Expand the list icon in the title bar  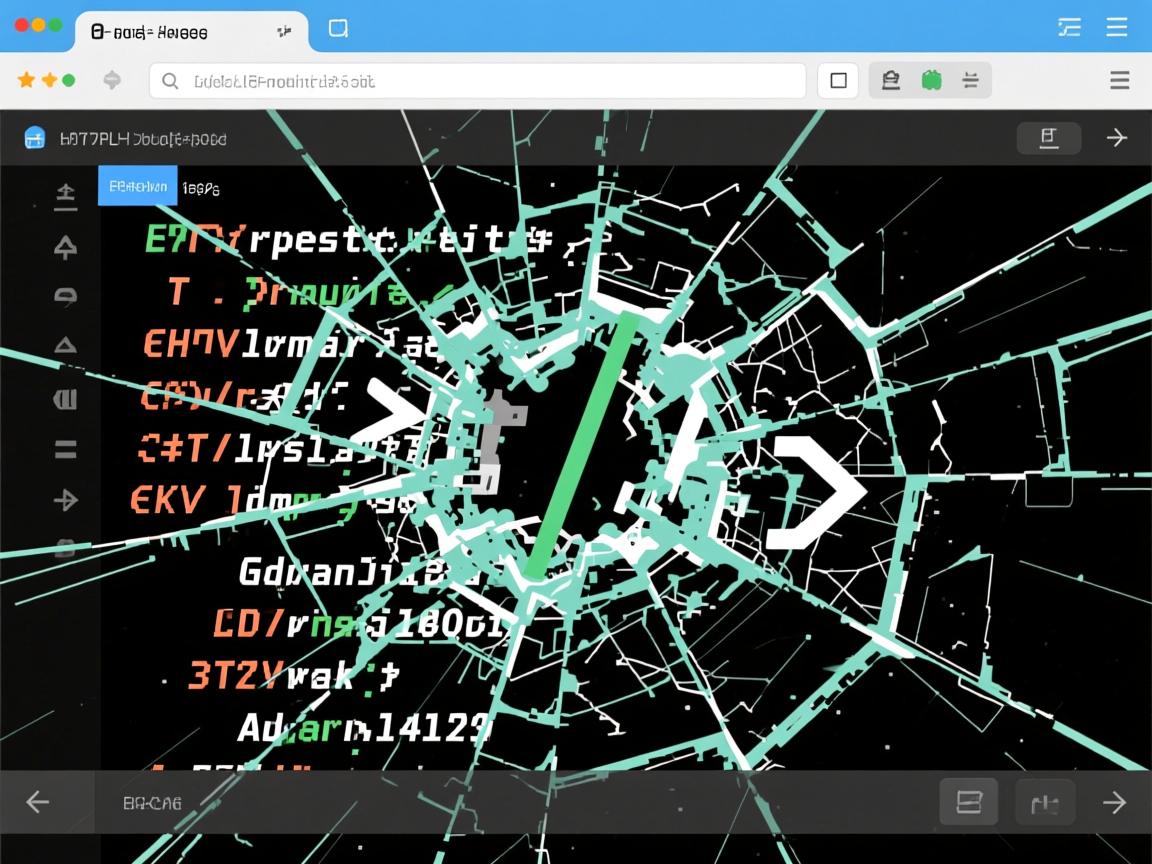(1069, 27)
